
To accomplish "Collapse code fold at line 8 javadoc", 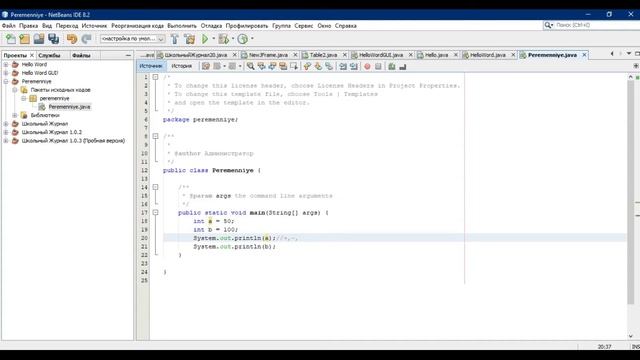I will tap(156, 136).
